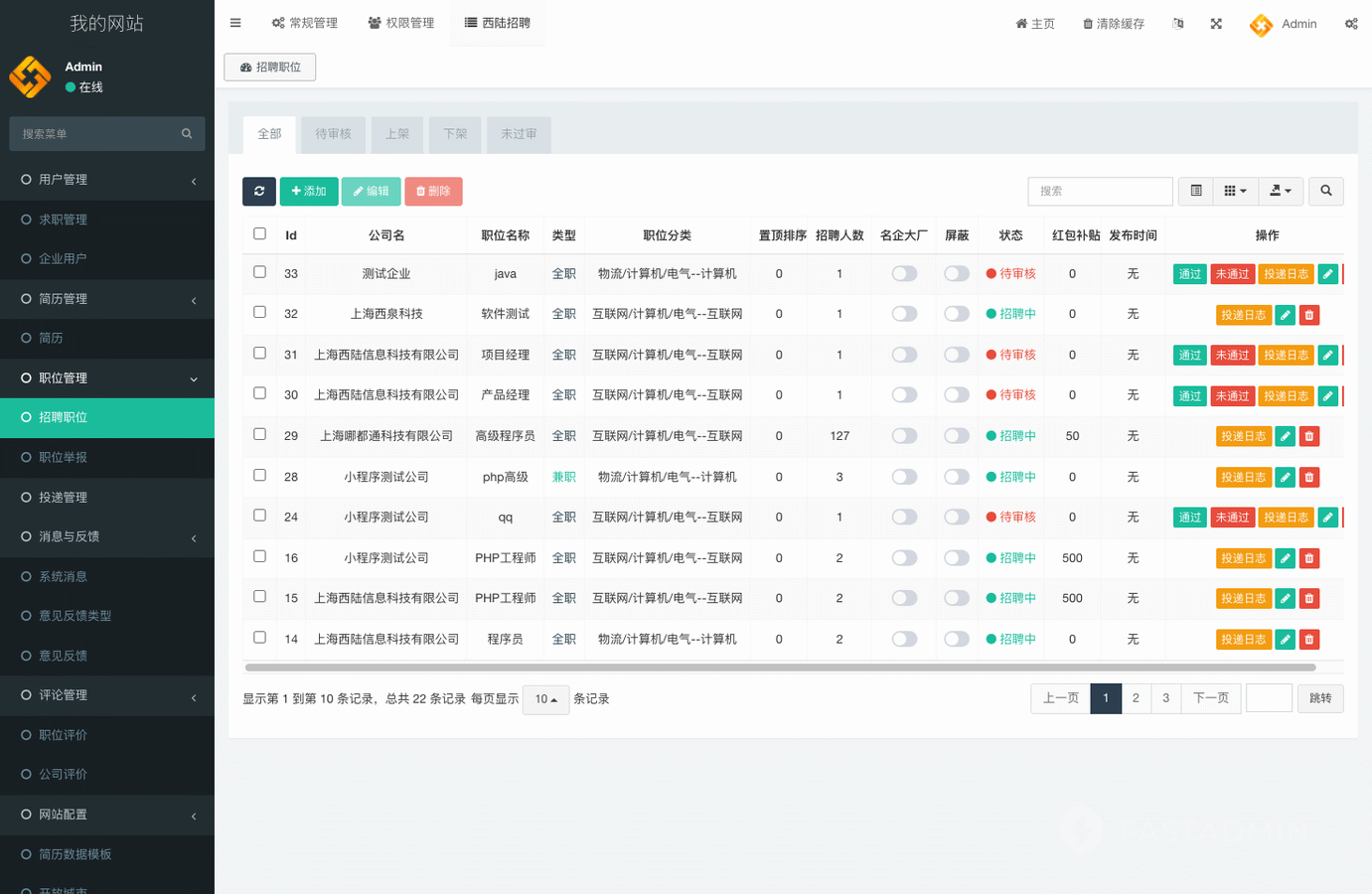1372x894 pixels.
Task: Toggle 屏蔽 switch for row 29
Action: pos(956,436)
